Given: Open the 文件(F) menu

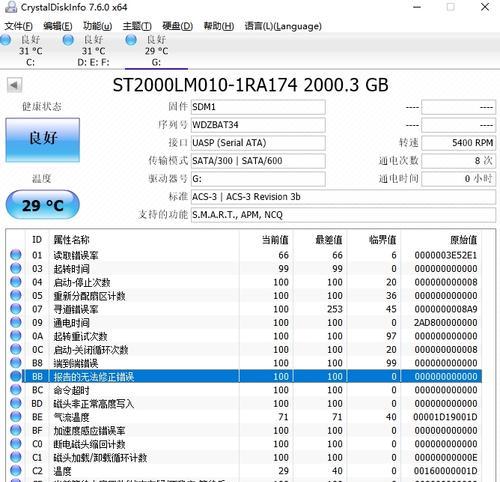Looking at the screenshot, I should click(18, 26).
